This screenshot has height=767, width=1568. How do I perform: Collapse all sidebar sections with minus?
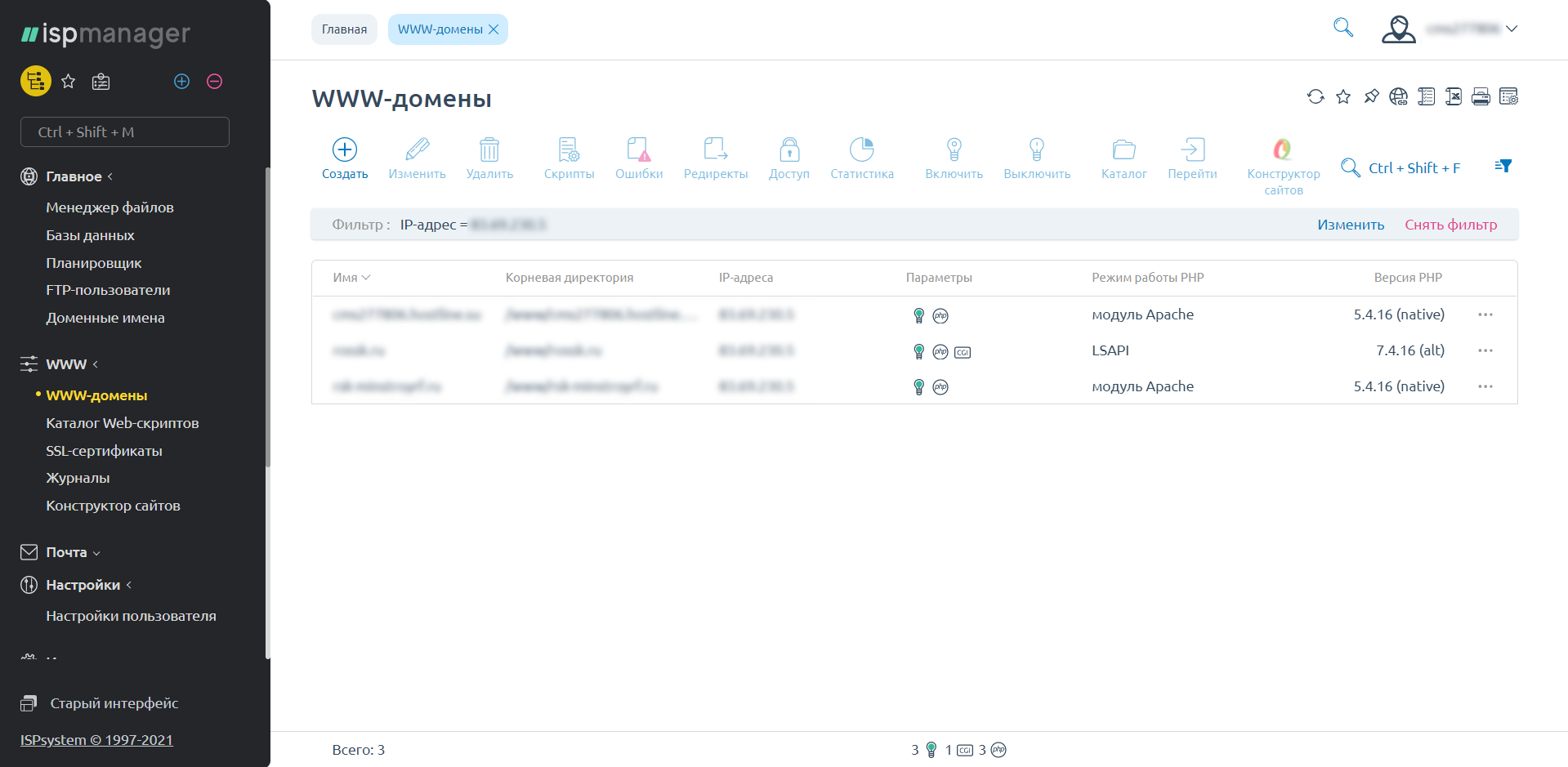214,81
